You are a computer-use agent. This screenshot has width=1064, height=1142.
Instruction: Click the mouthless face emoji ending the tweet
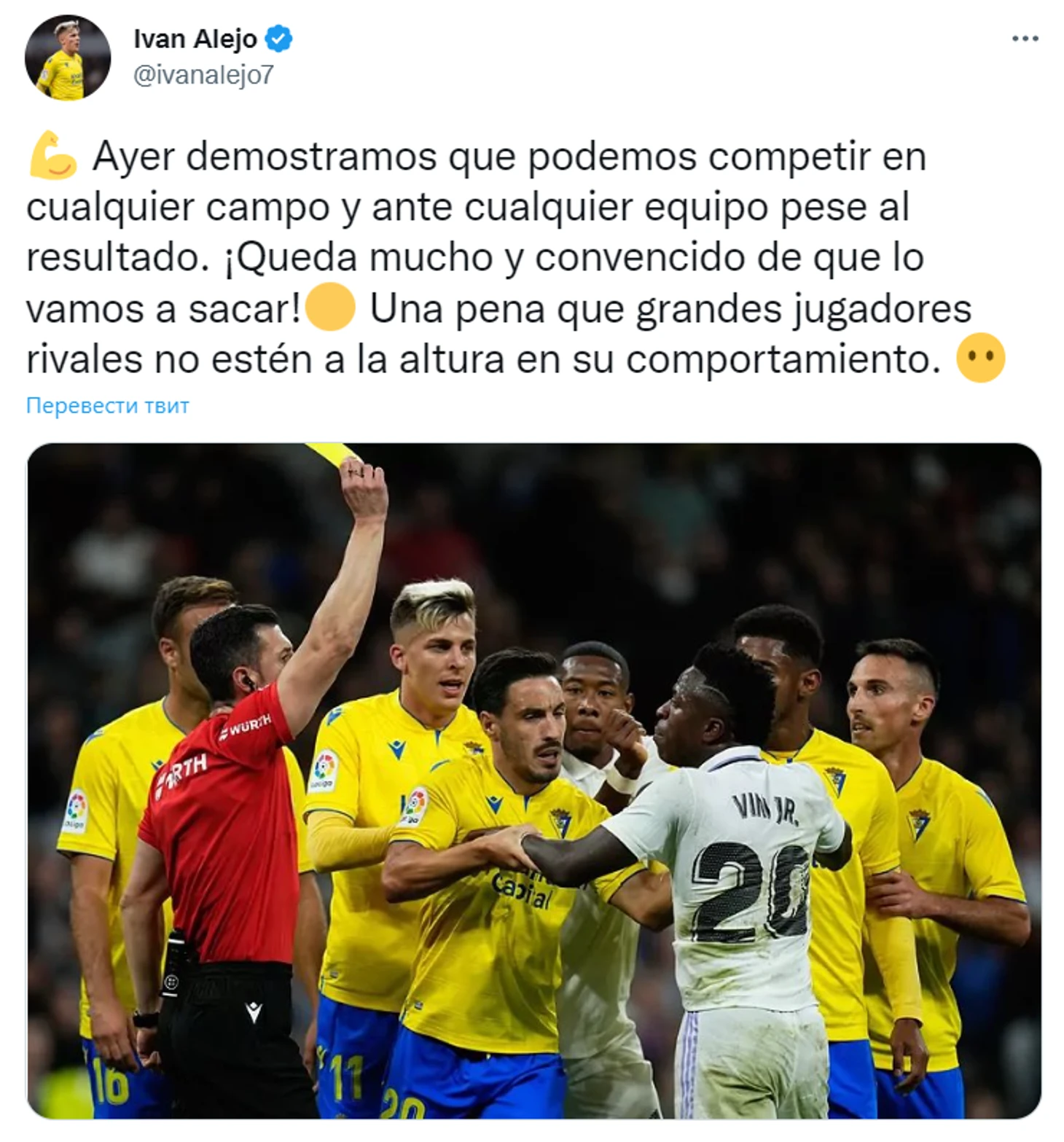[x=980, y=358]
